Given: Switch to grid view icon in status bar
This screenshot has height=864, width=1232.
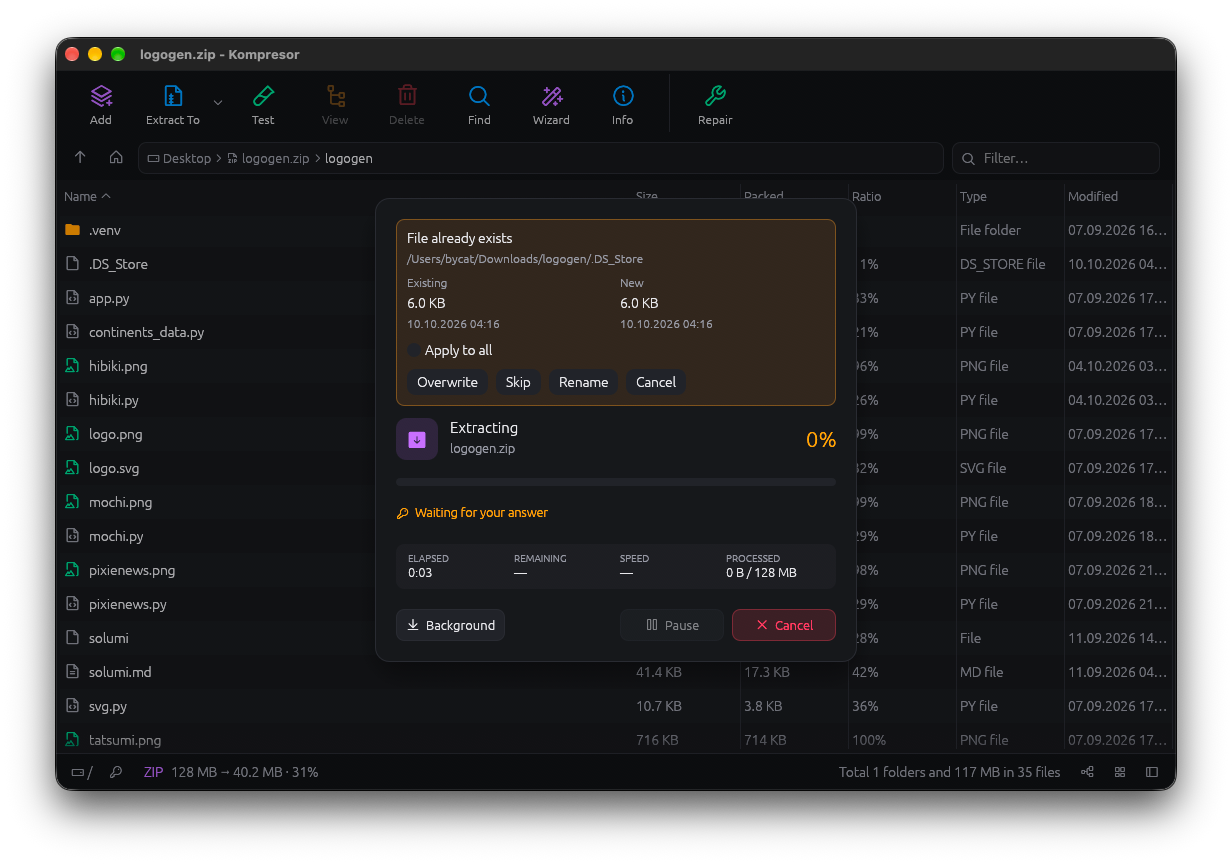Looking at the screenshot, I should (x=1120, y=772).
